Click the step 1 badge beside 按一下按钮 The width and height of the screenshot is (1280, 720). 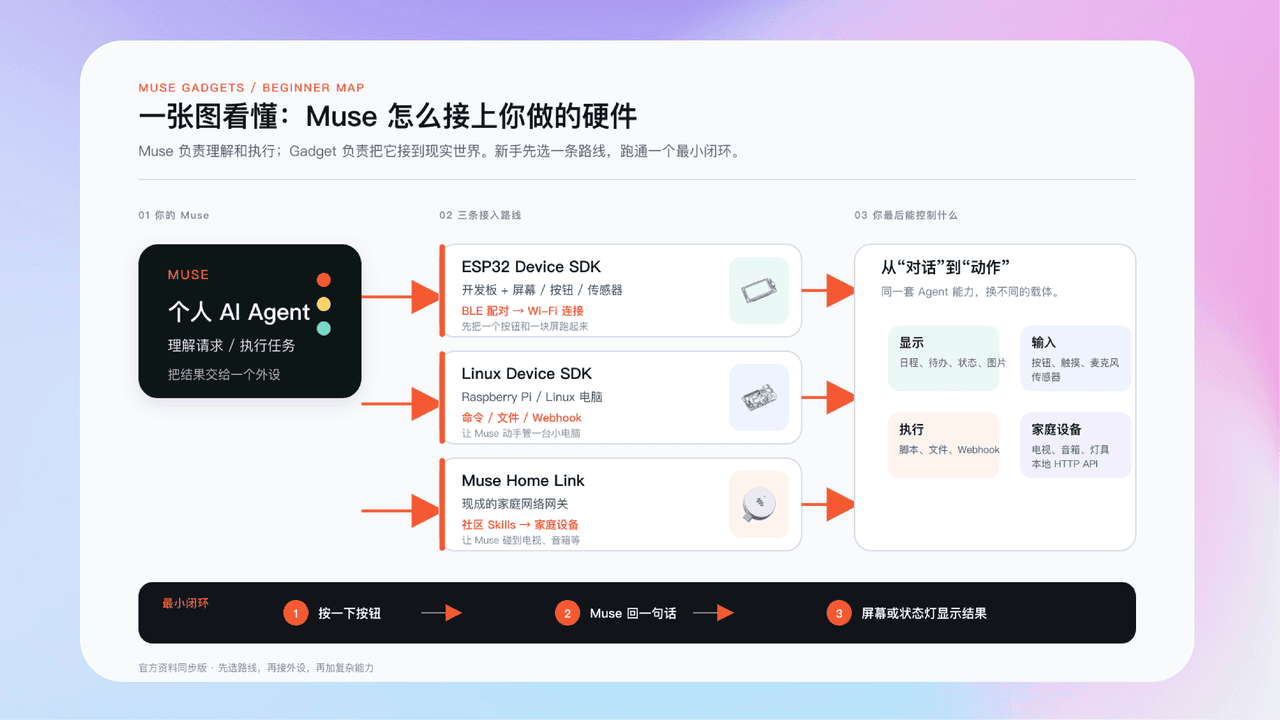(x=295, y=613)
